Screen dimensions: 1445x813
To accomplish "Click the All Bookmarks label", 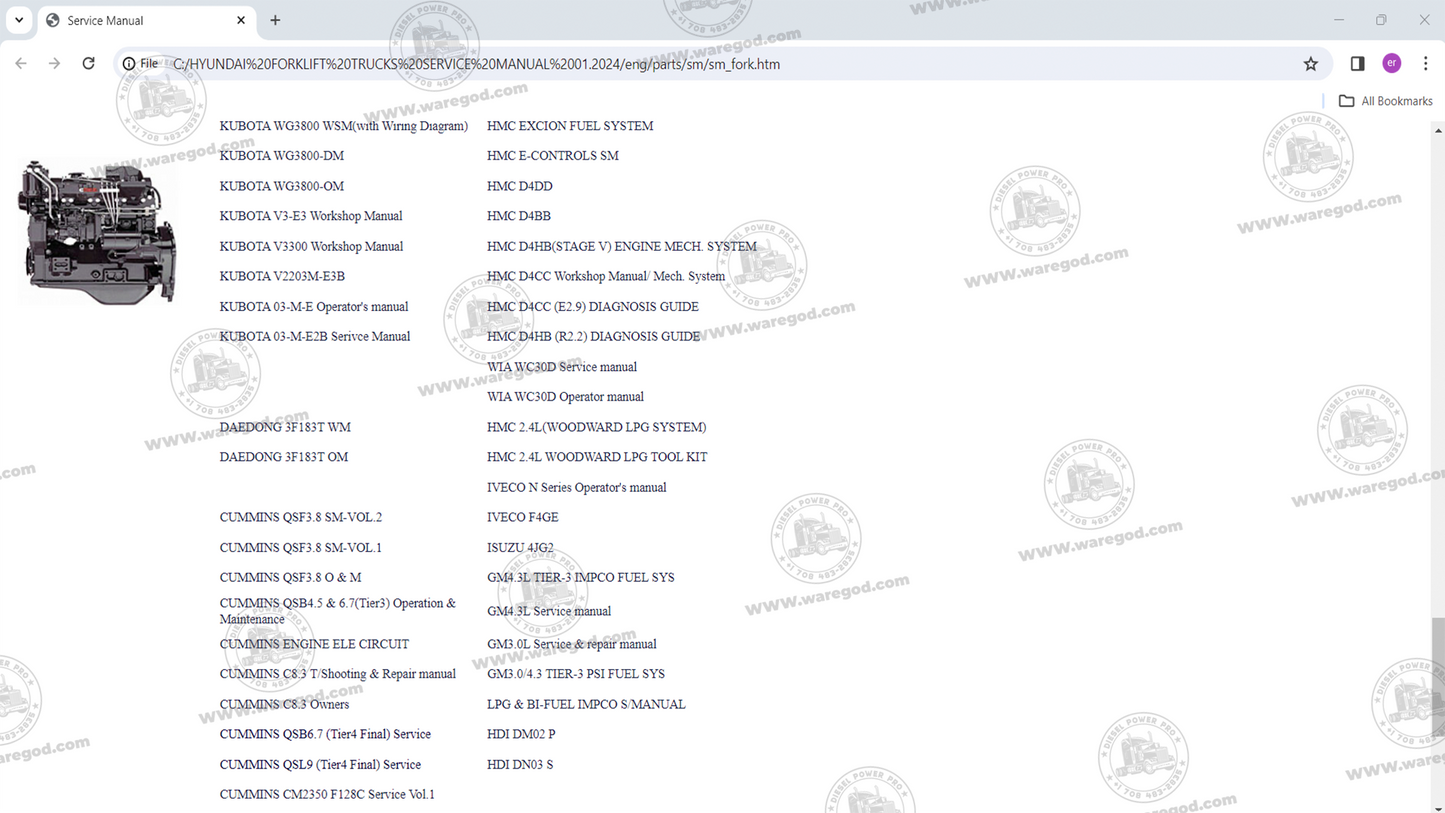I will click(1396, 100).
